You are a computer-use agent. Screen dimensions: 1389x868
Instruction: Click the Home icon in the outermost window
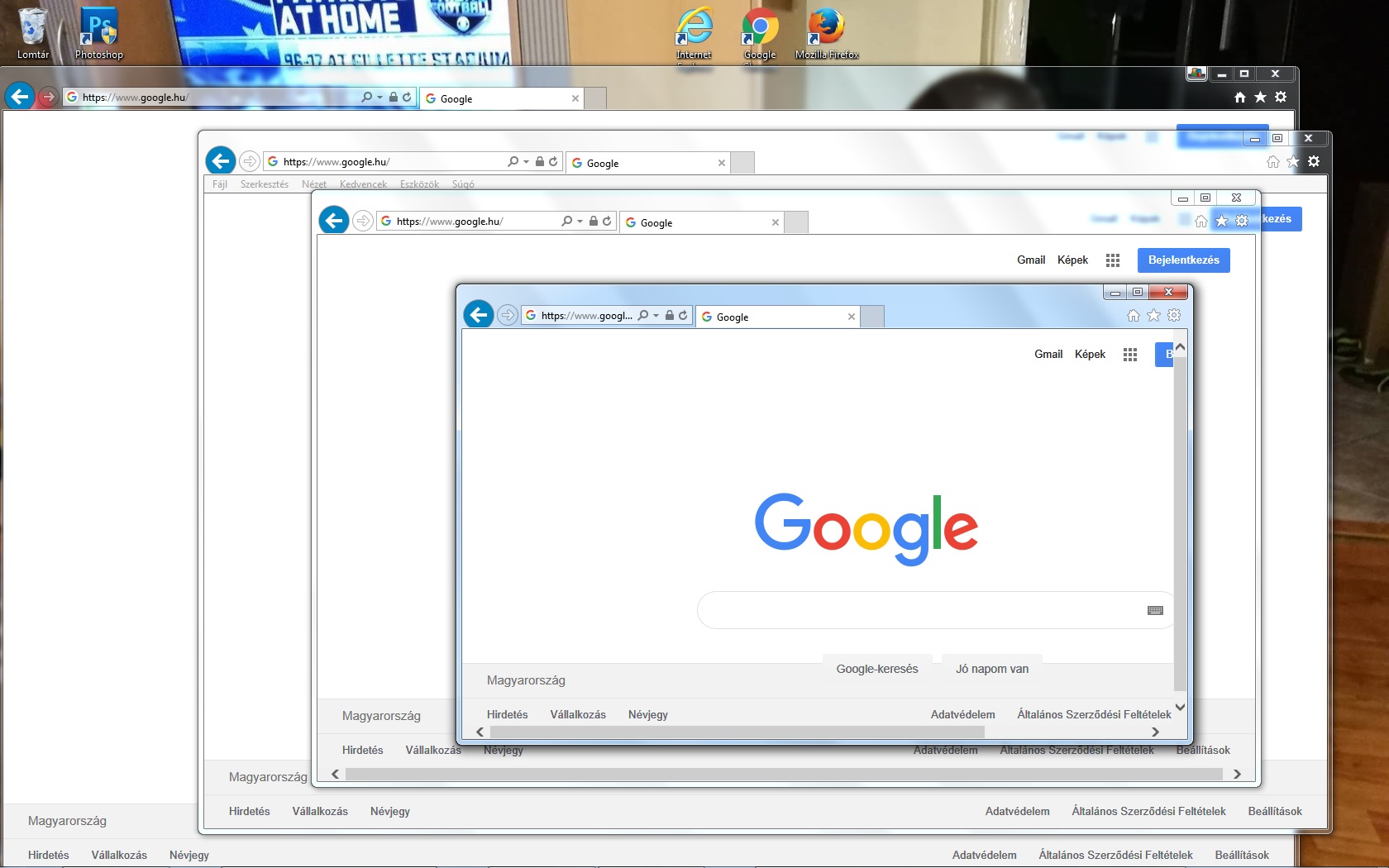tap(1239, 98)
